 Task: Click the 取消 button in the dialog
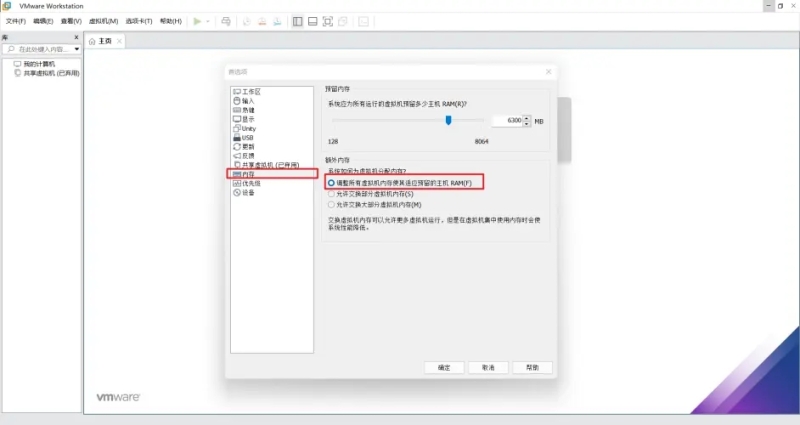point(488,367)
